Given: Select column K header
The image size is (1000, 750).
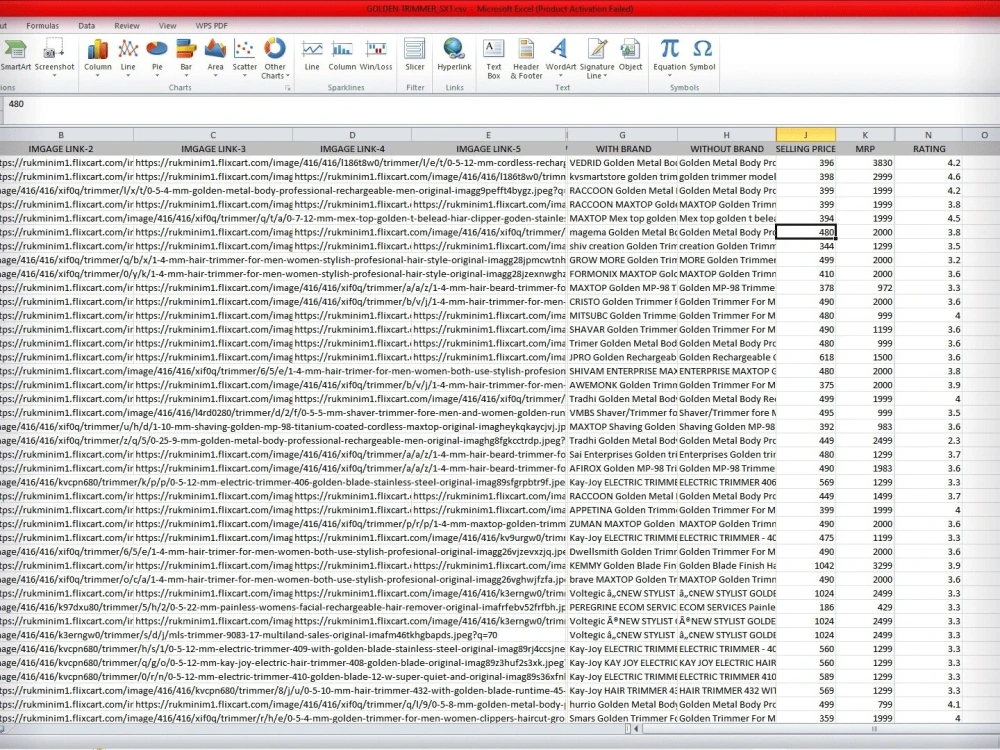Looking at the screenshot, I should tap(865, 135).
